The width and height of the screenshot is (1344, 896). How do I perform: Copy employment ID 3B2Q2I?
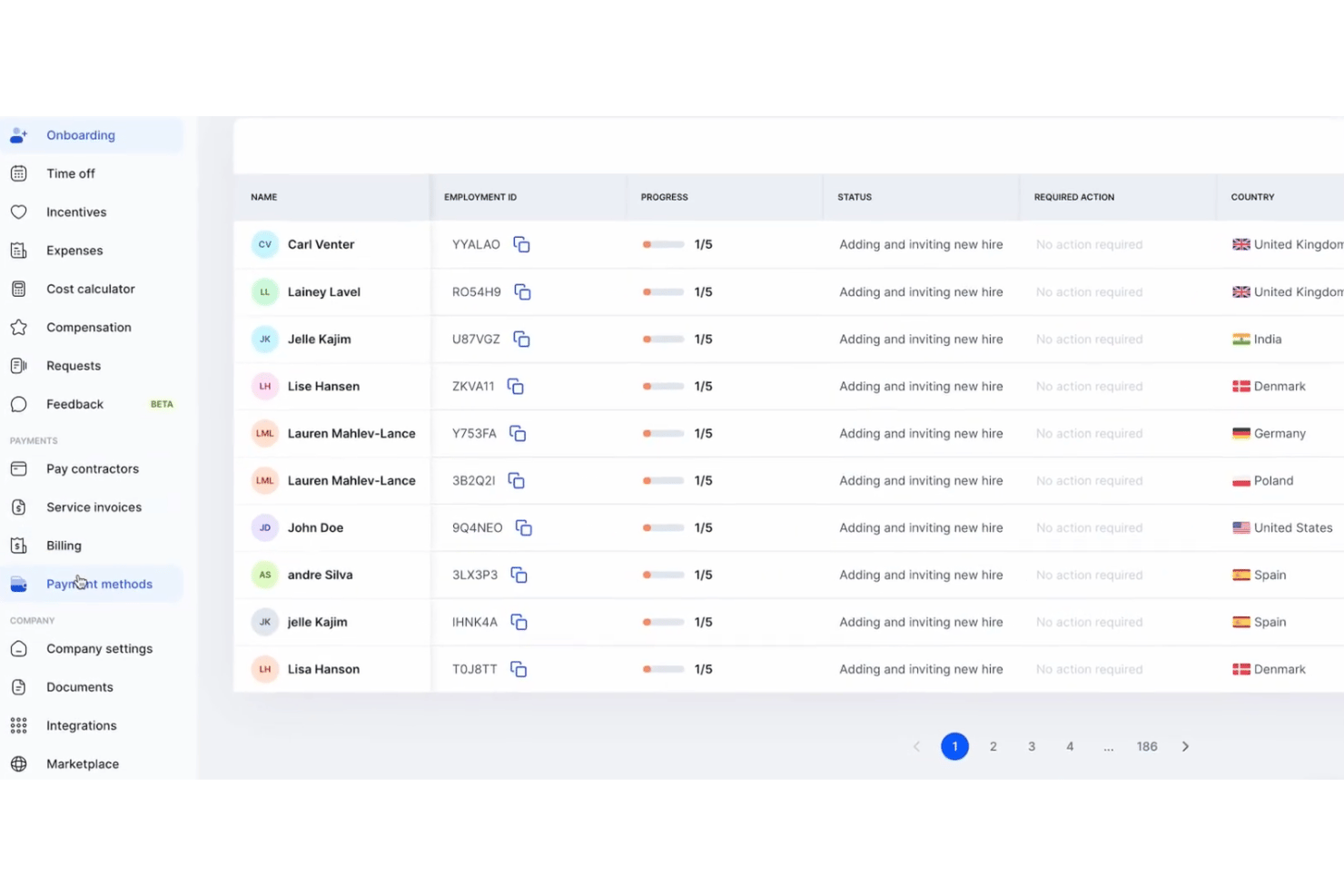(x=516, y=480)
